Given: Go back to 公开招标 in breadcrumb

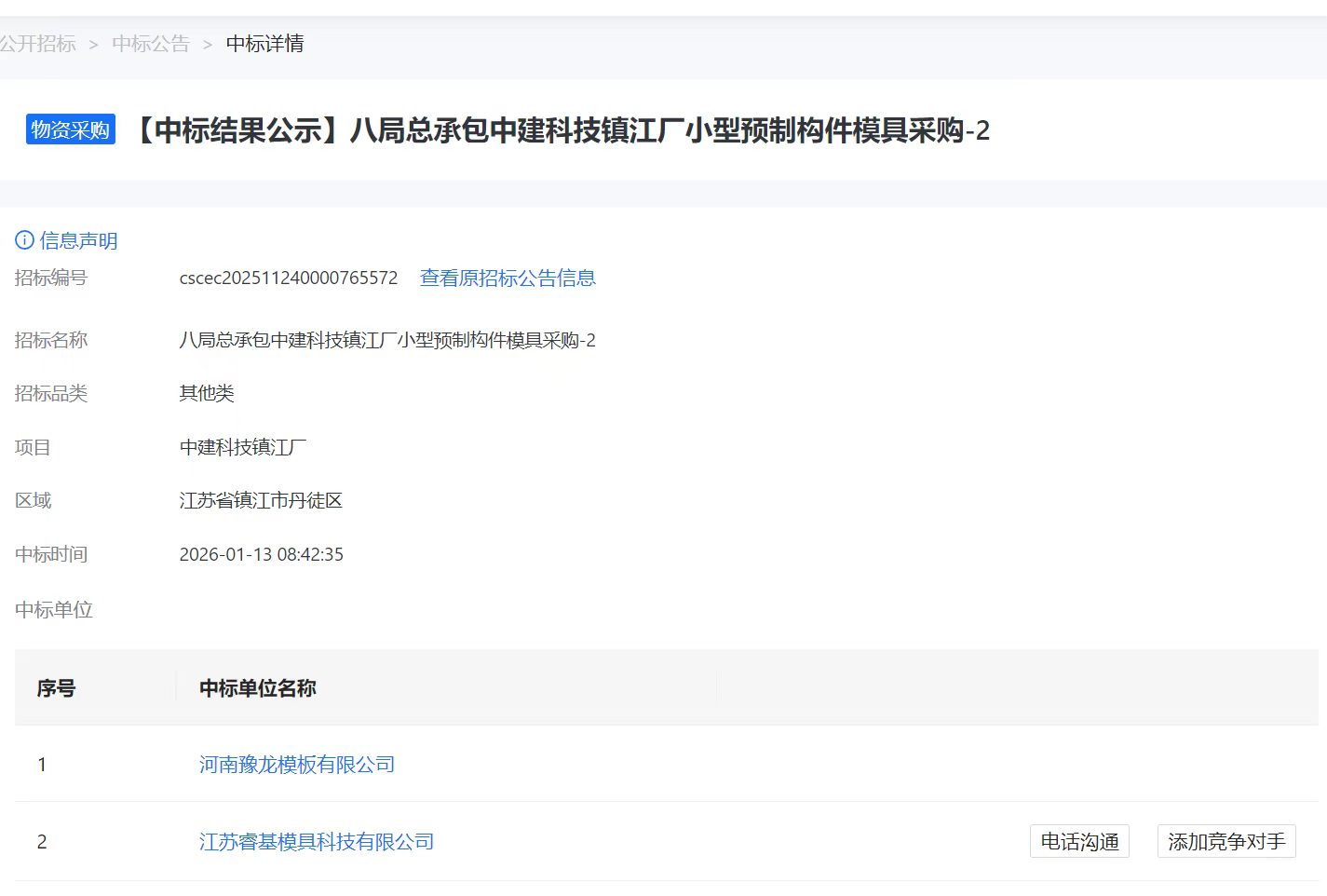Looking at the screenshot, I should coord(37,44).
